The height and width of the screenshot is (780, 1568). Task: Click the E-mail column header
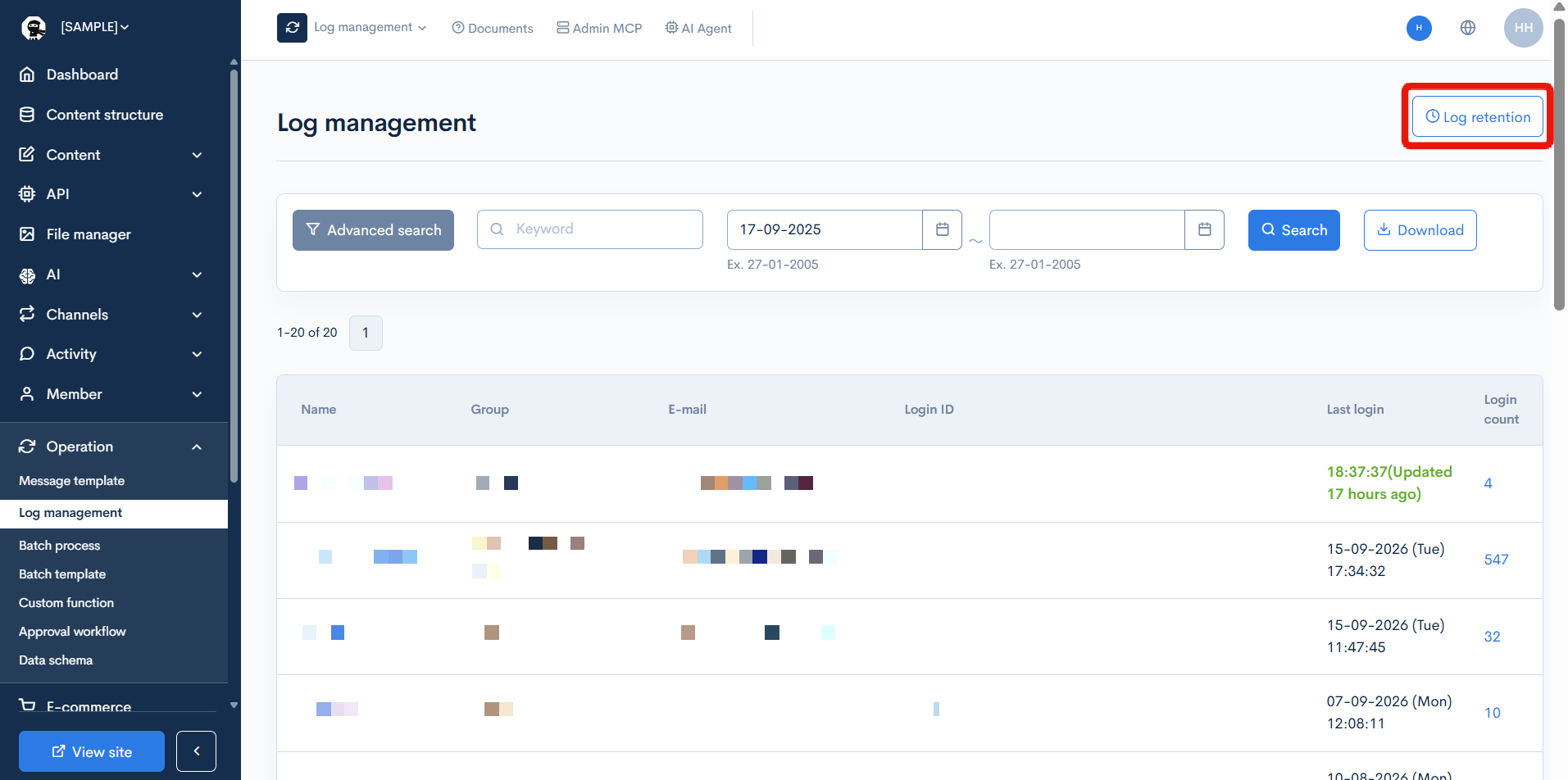point(687,410)
